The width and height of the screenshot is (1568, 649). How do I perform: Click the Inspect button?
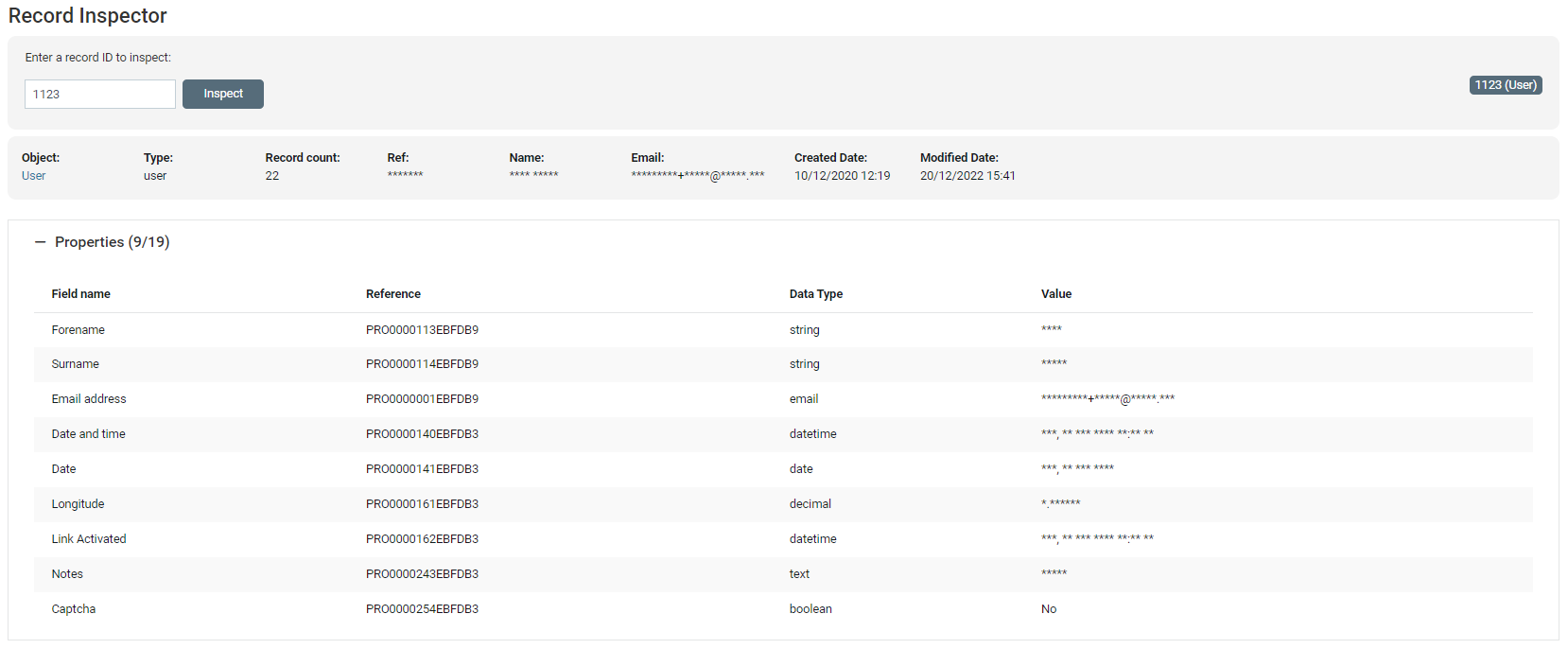coord(222,94)
